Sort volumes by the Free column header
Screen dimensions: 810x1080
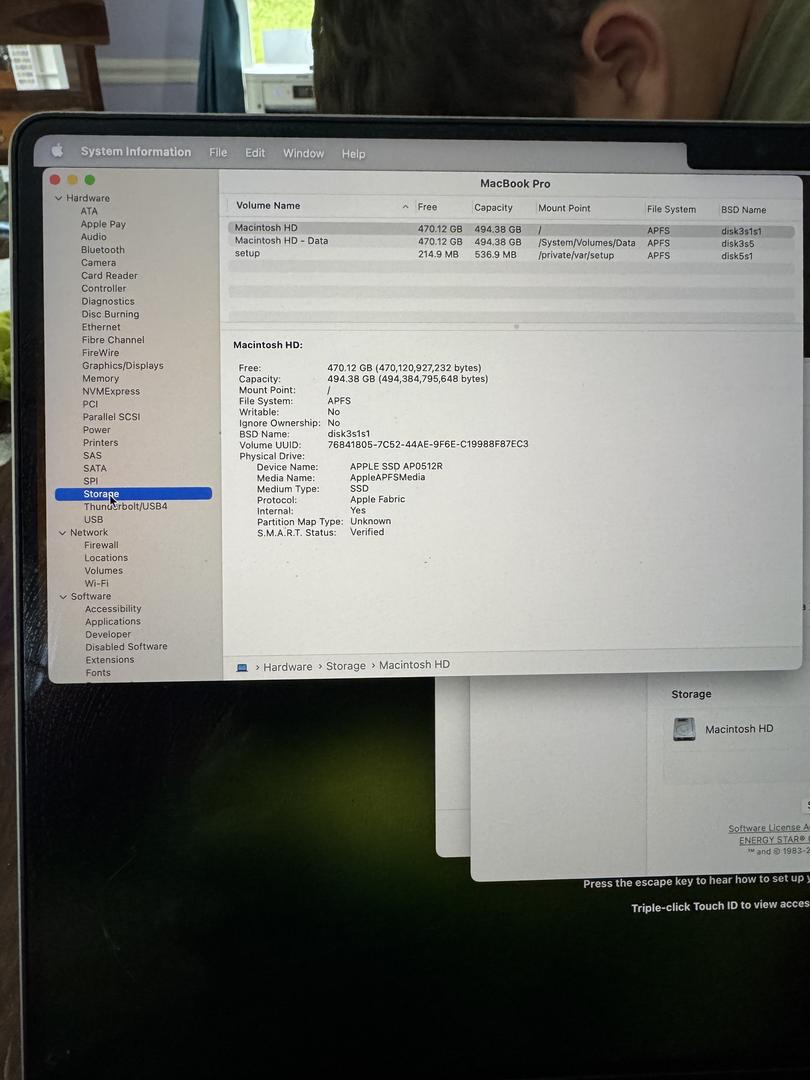(x=427, y=207)
